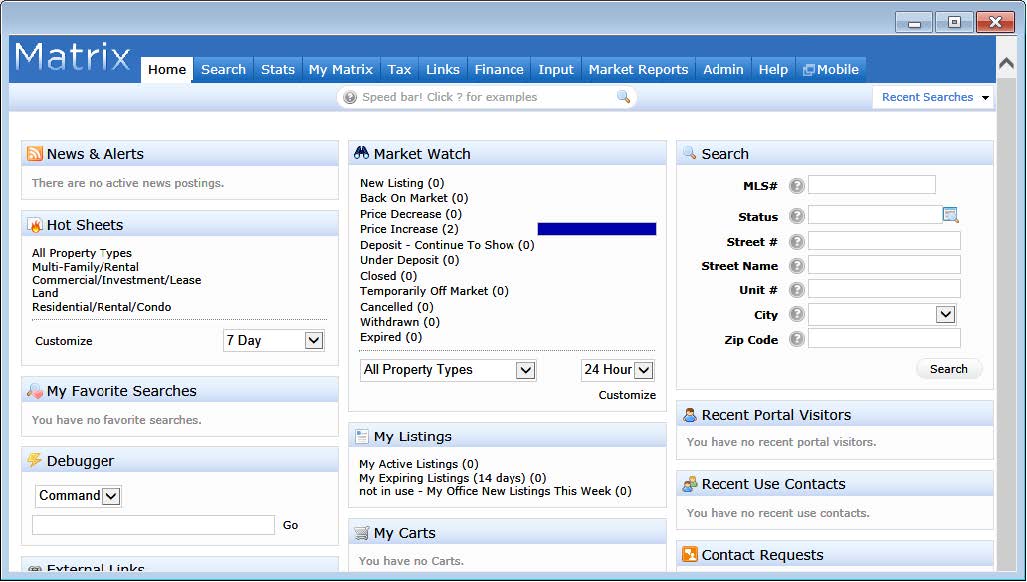
Task: Open the Admin tab
Action: pos(723,69)
